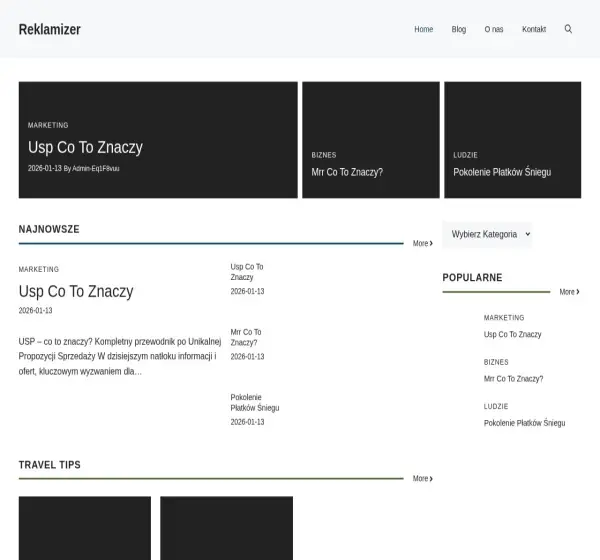
Task: Open the search magnifier icon in header
Action: [568, 29]
